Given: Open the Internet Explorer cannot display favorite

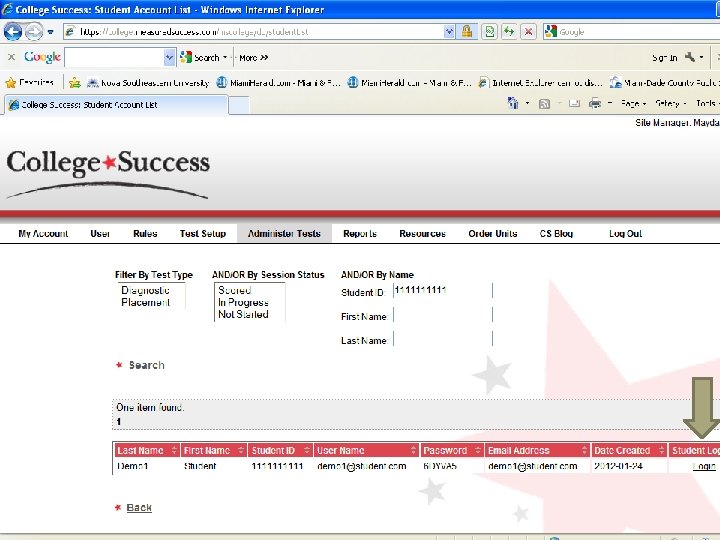Looking at the screenshot, I should click(540, 83).
